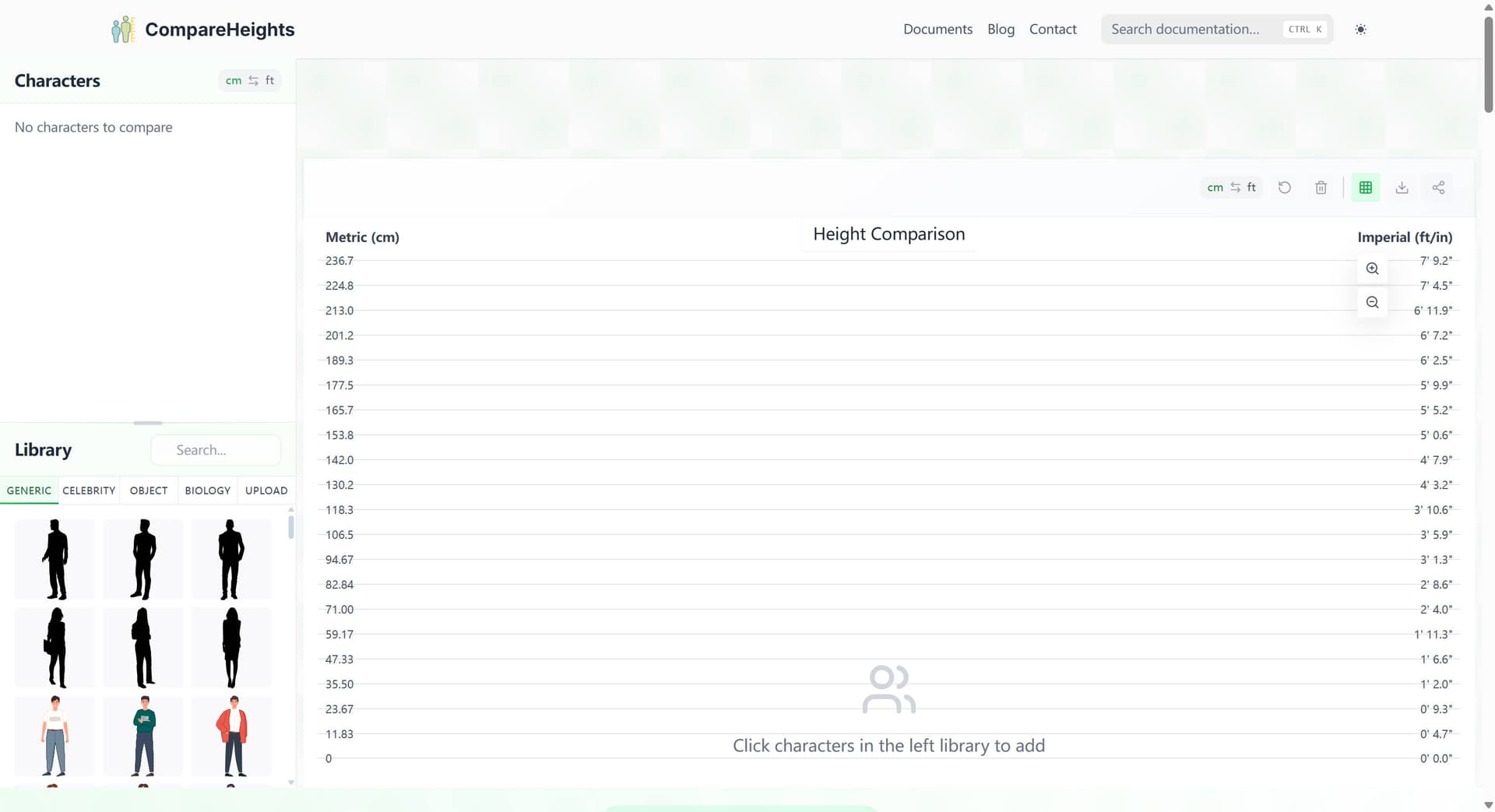
Task: Switch cm/ft units in Characters panel
Action: click(x=249, y=81)
